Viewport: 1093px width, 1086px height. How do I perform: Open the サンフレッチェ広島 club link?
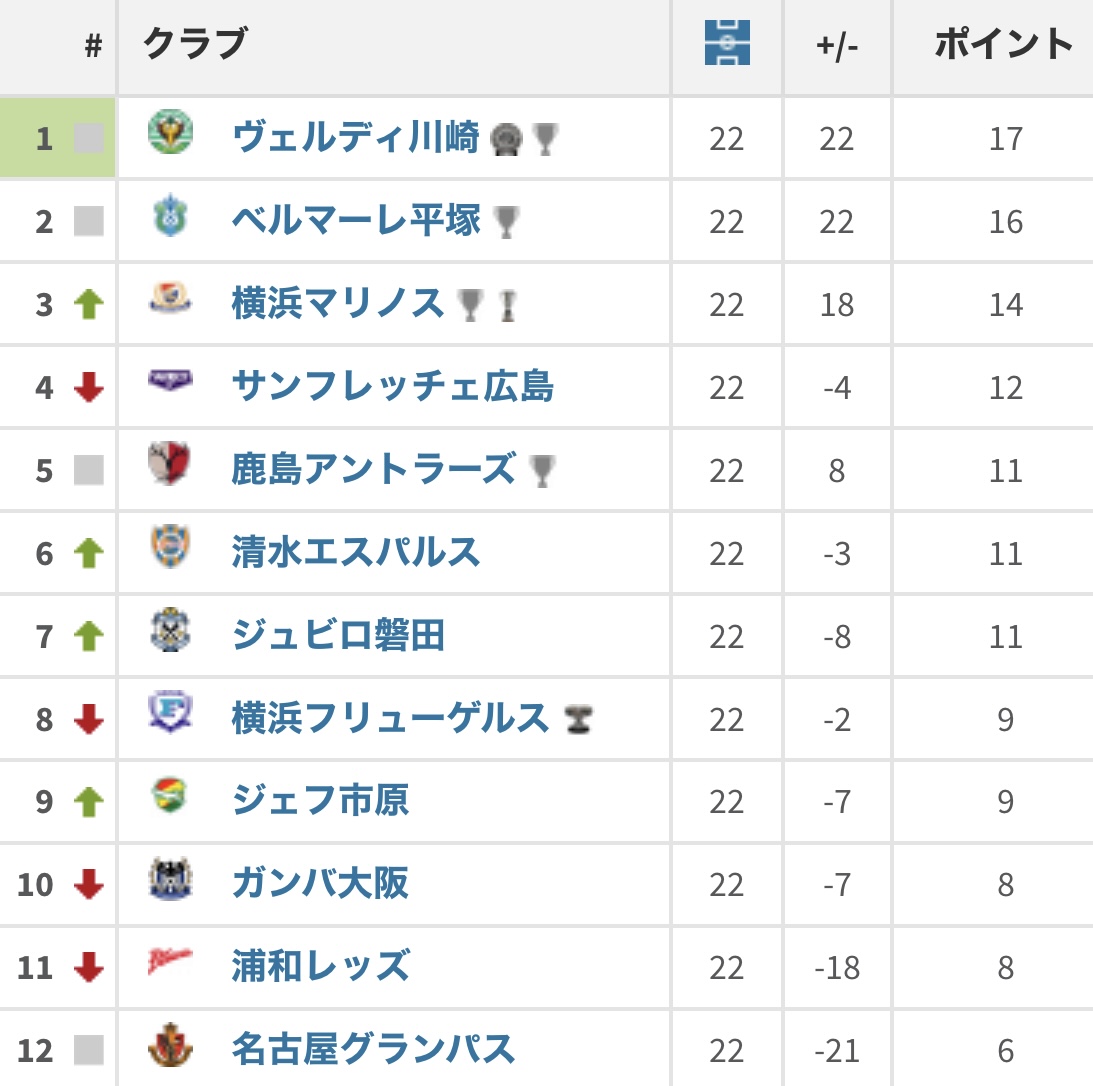(392, 386)
